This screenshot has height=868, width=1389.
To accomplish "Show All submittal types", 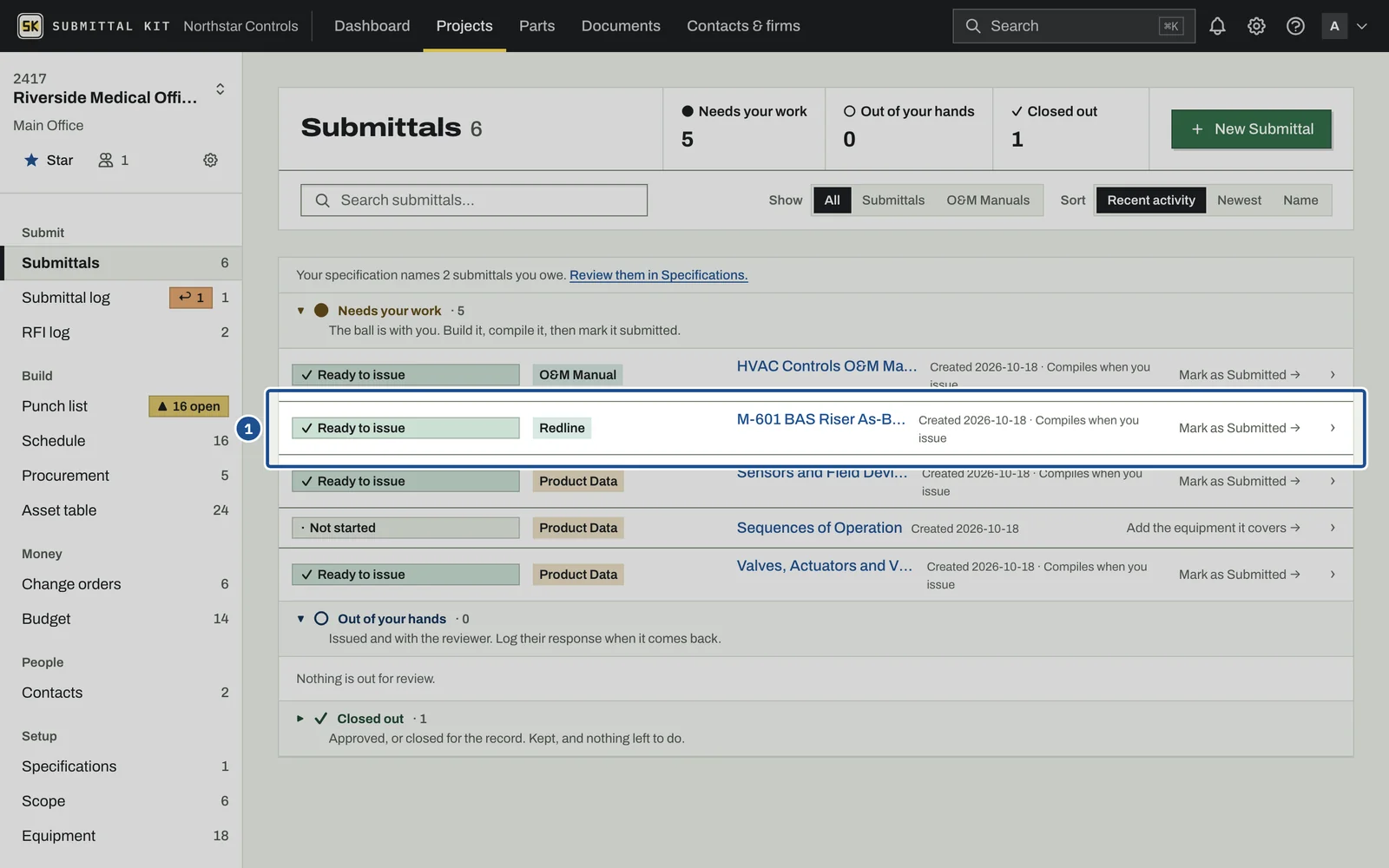I will [x=832, y=201].
